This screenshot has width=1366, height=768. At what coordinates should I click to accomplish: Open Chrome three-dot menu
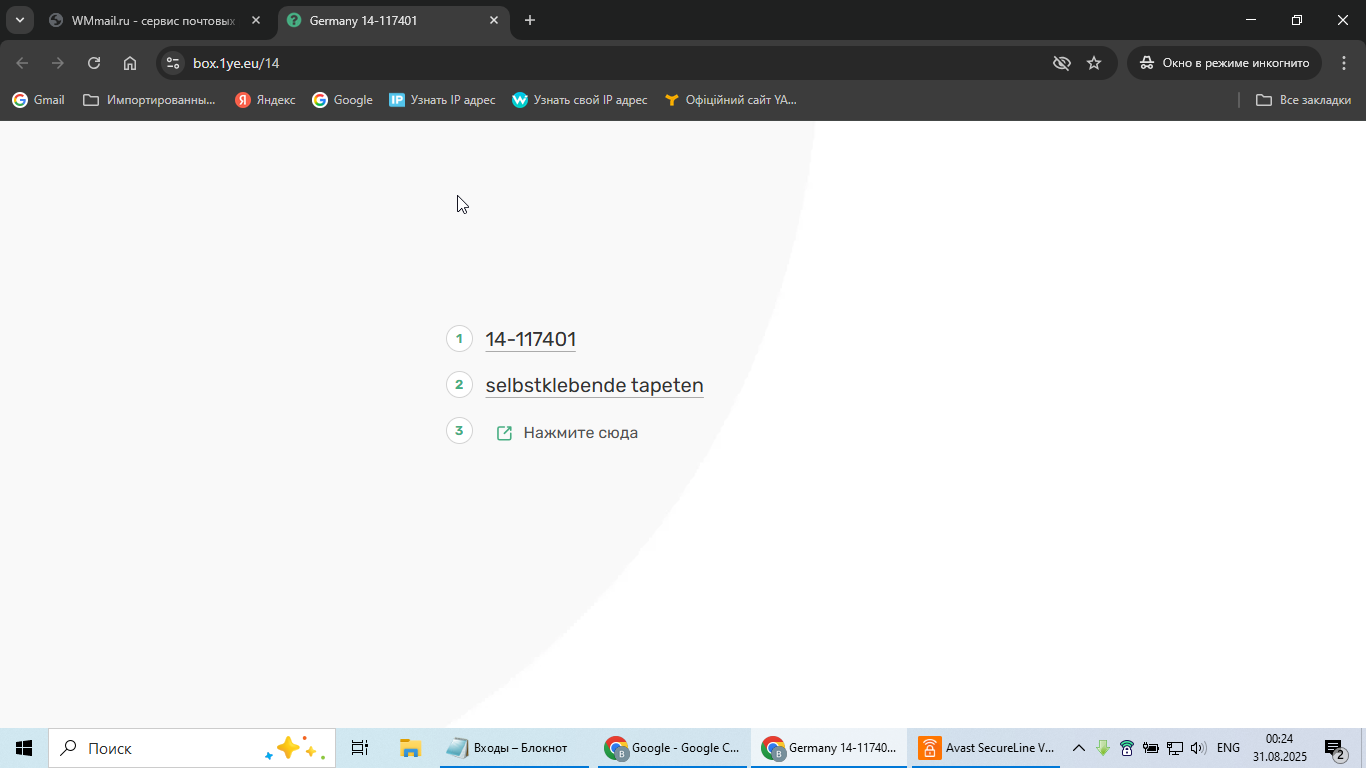click(x=1343, y=63)
